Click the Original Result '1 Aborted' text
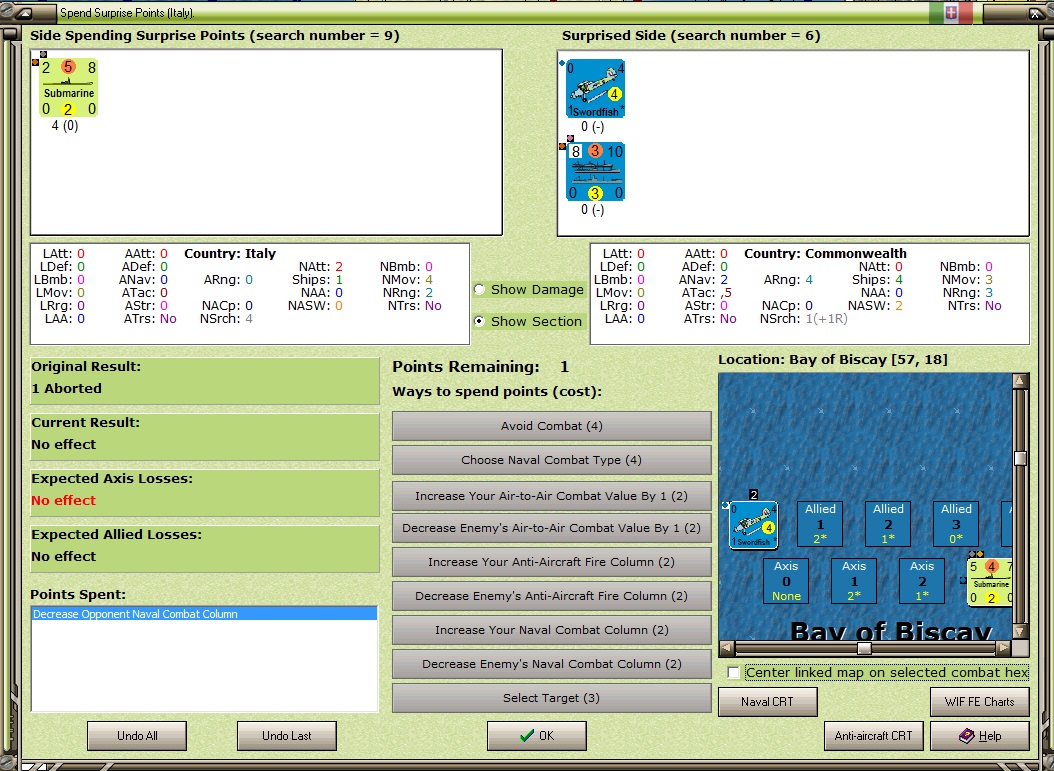 [66, 389]
